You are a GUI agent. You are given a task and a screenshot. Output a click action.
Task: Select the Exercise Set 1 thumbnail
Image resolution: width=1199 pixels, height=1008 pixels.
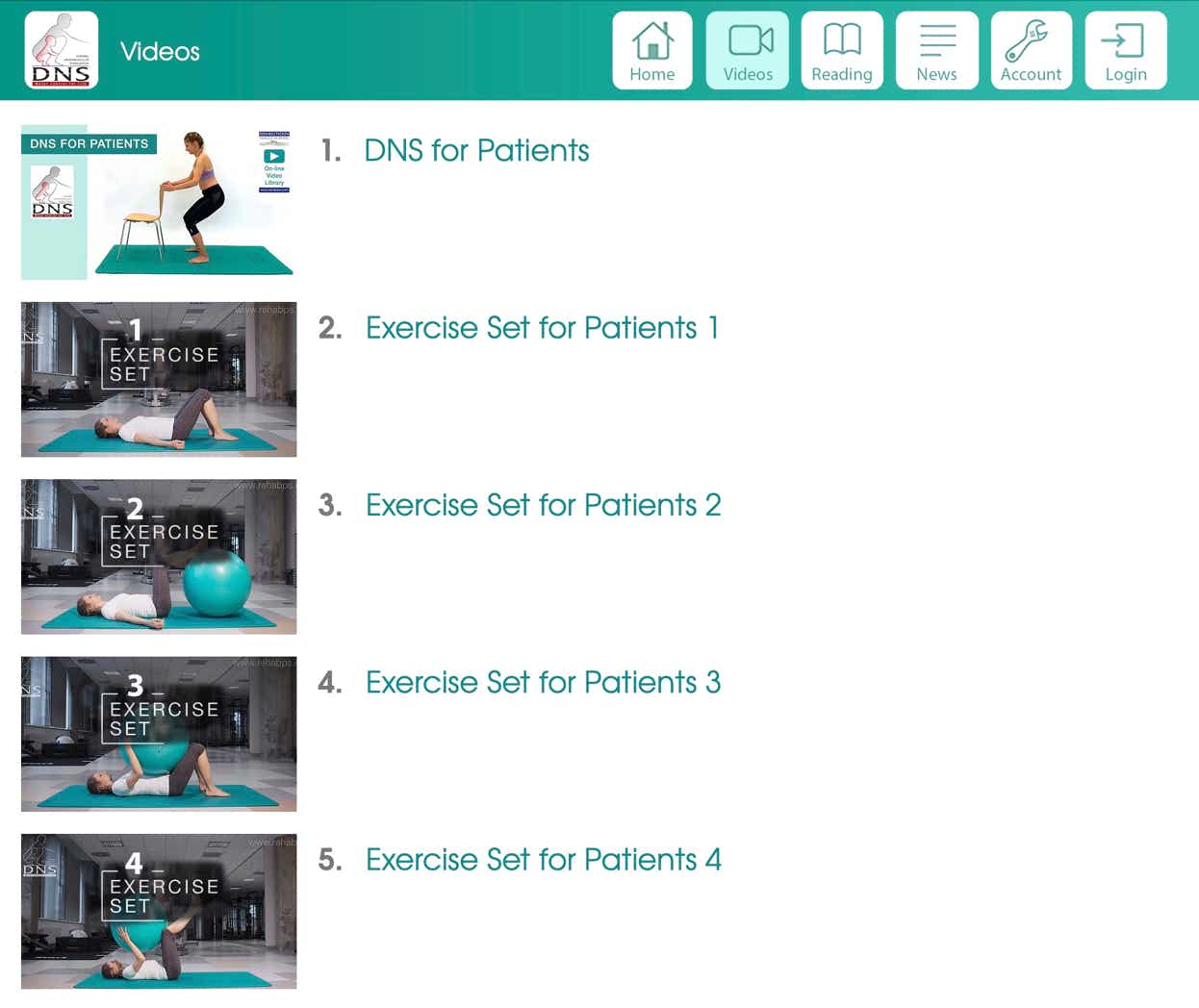[159, 379]
